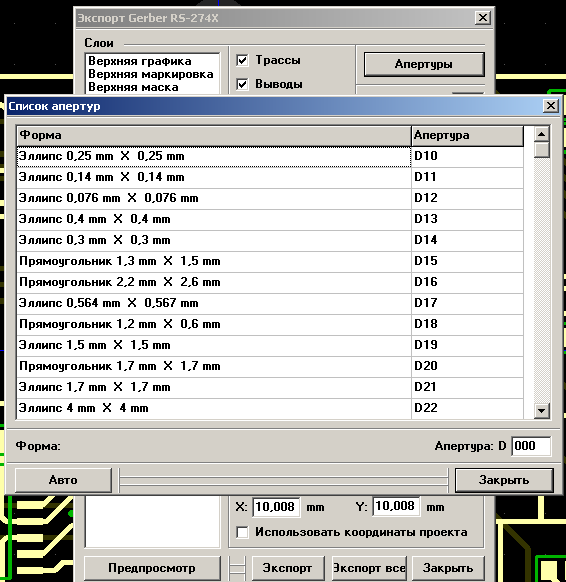Toggle the Выводы checkbox
This screenshot has width=566, height=582.
[242, 84]
